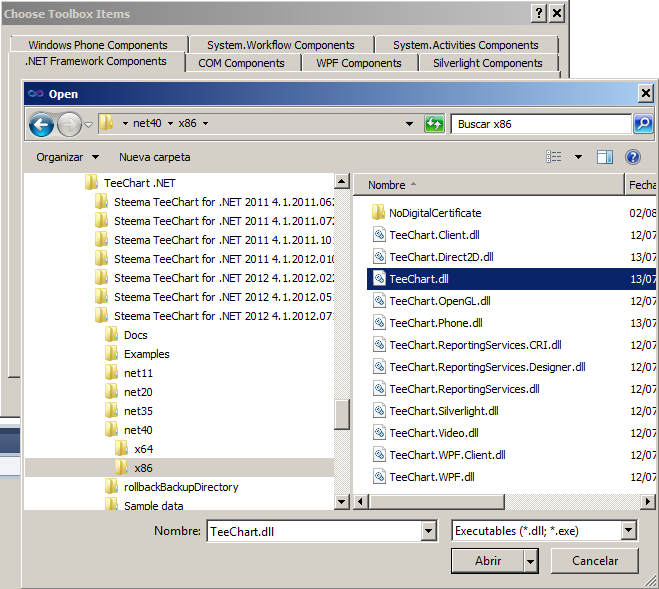
Task: Open the view options dropdown arrow
Action: pos(579,157)
